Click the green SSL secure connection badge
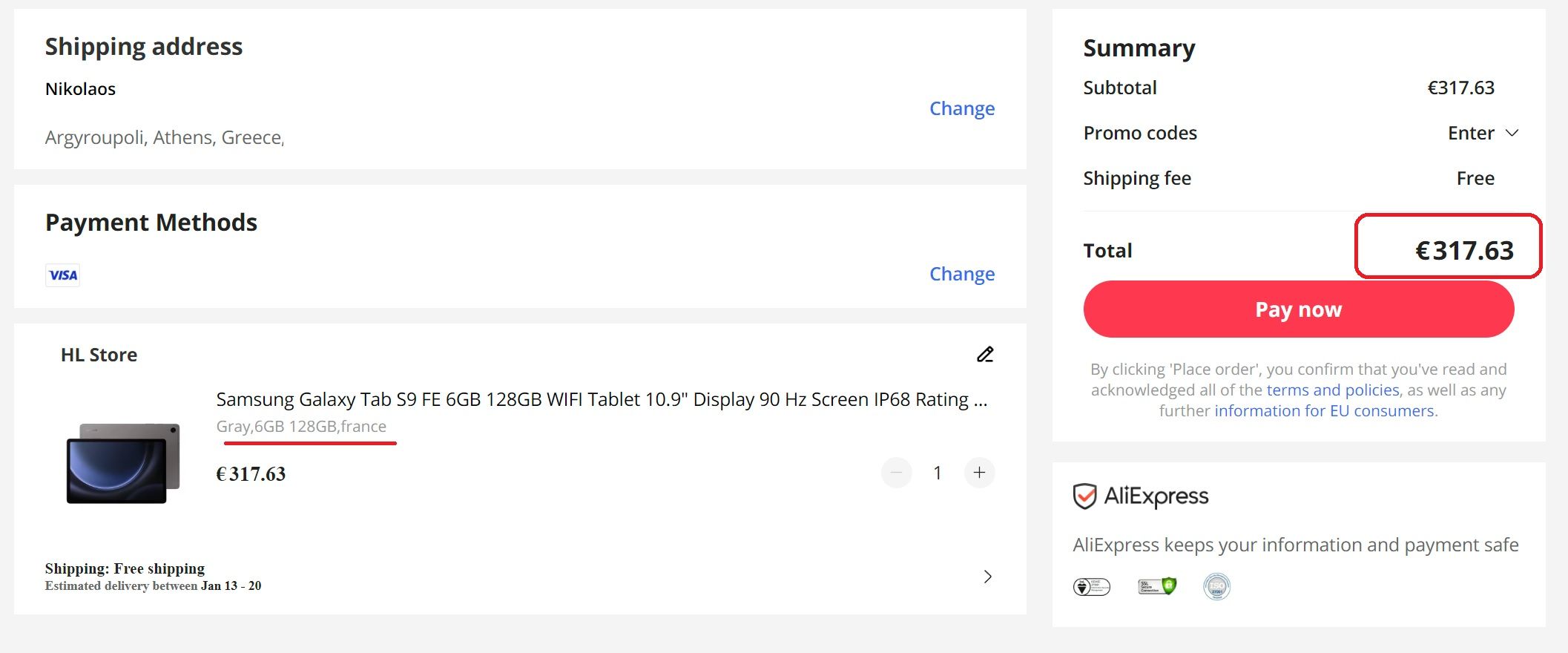The width and height of the screenshot is (1568, 653). coord(1157,586)
